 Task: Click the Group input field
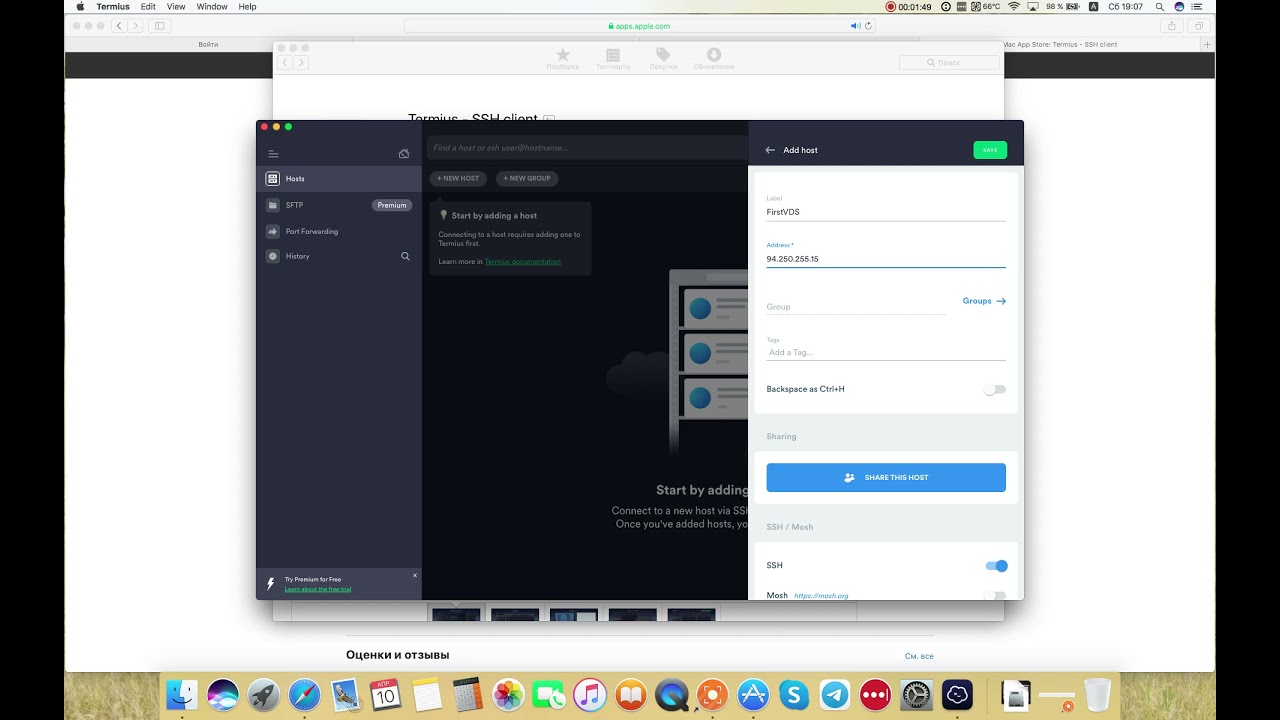(x=856, y=307)
